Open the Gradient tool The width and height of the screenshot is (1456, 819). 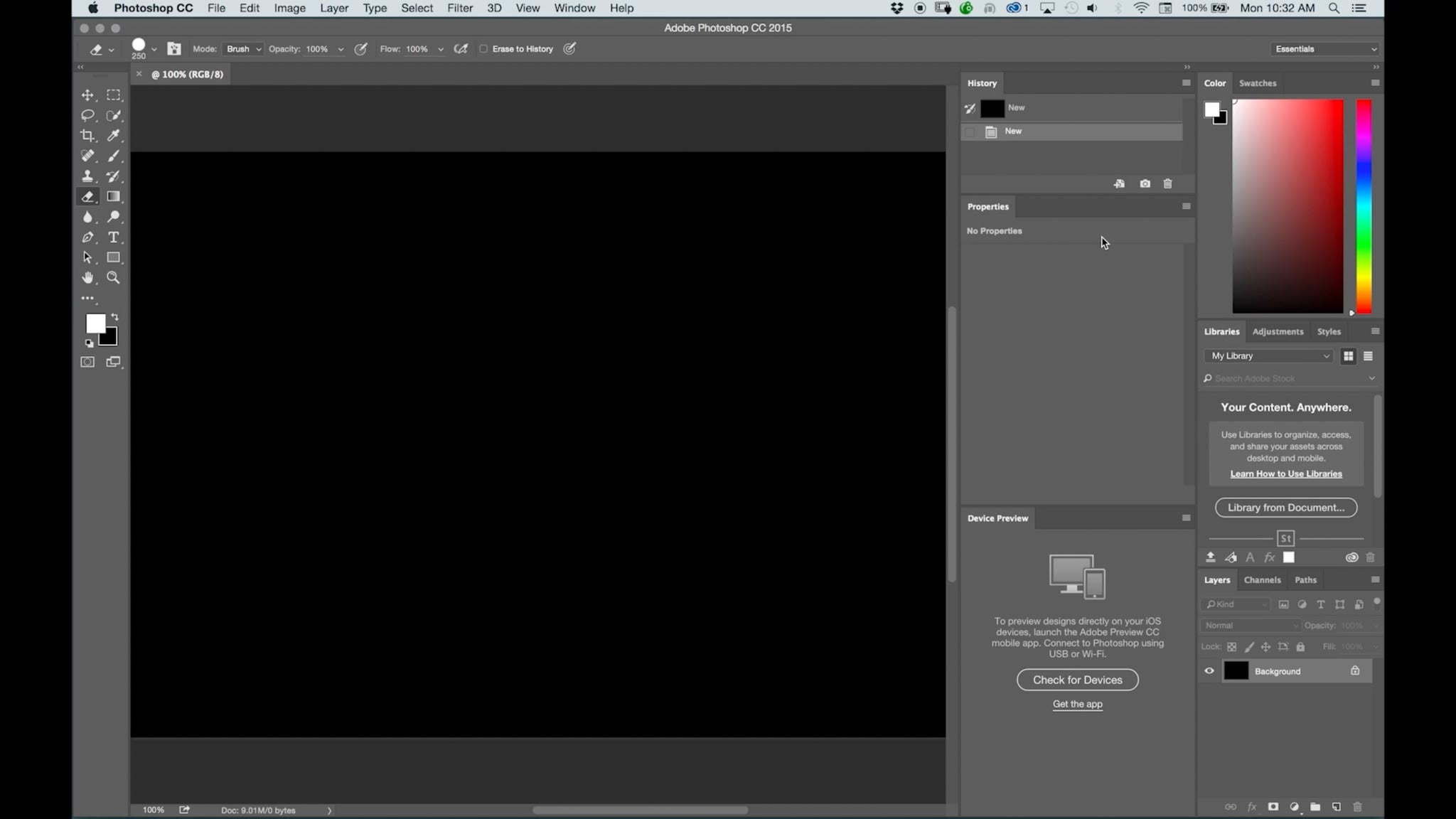(x=114, y=196)
